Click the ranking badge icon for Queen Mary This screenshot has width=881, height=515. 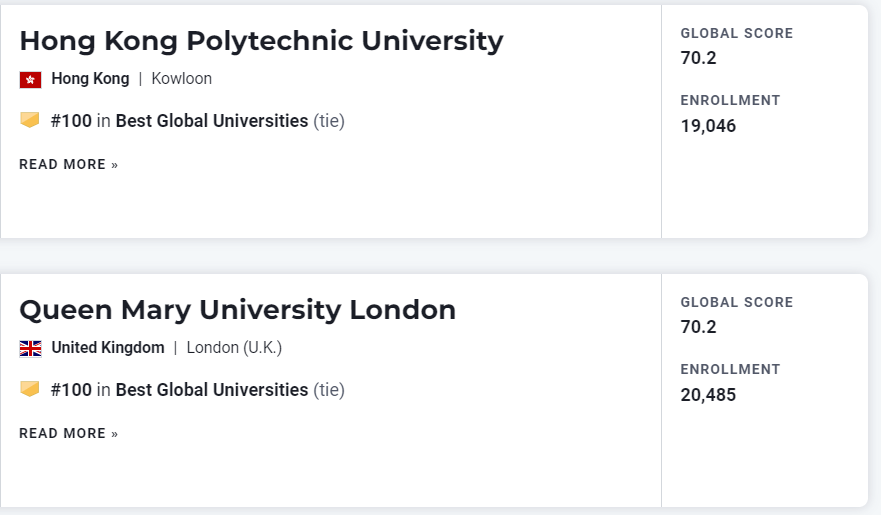coord(30,389)
